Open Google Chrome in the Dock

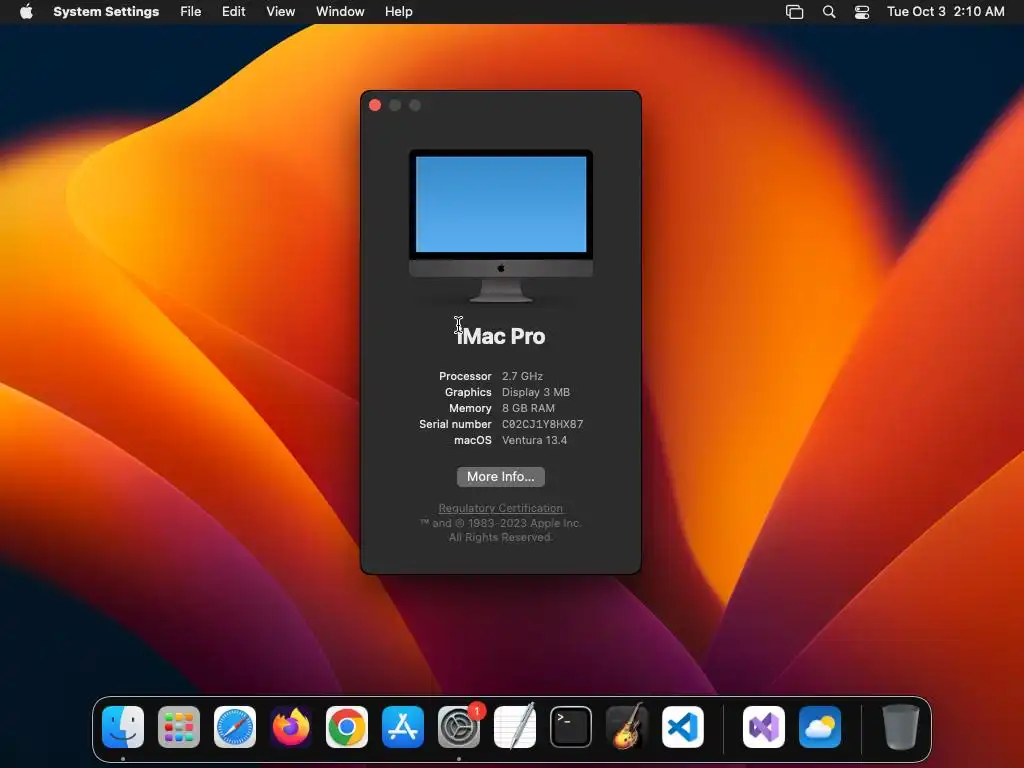coord(347,727)
